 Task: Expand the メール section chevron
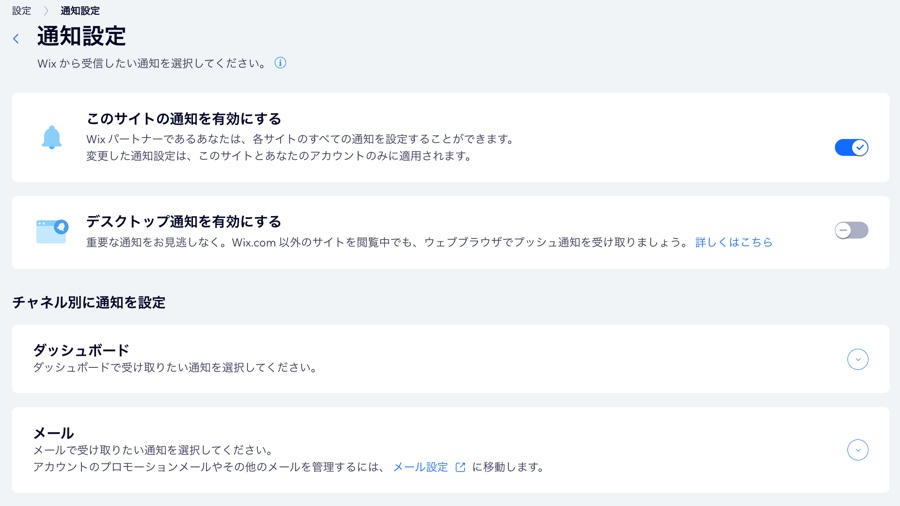(x=857, y=450)
